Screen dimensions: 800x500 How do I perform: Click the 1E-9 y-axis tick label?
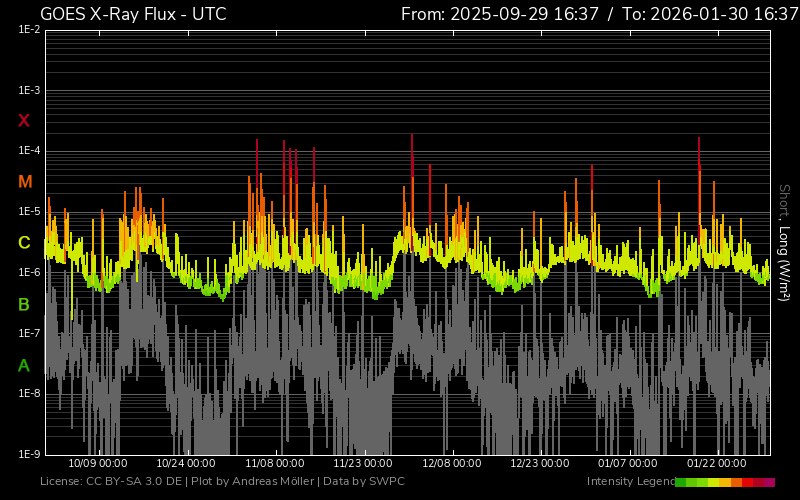pos(29,454)
